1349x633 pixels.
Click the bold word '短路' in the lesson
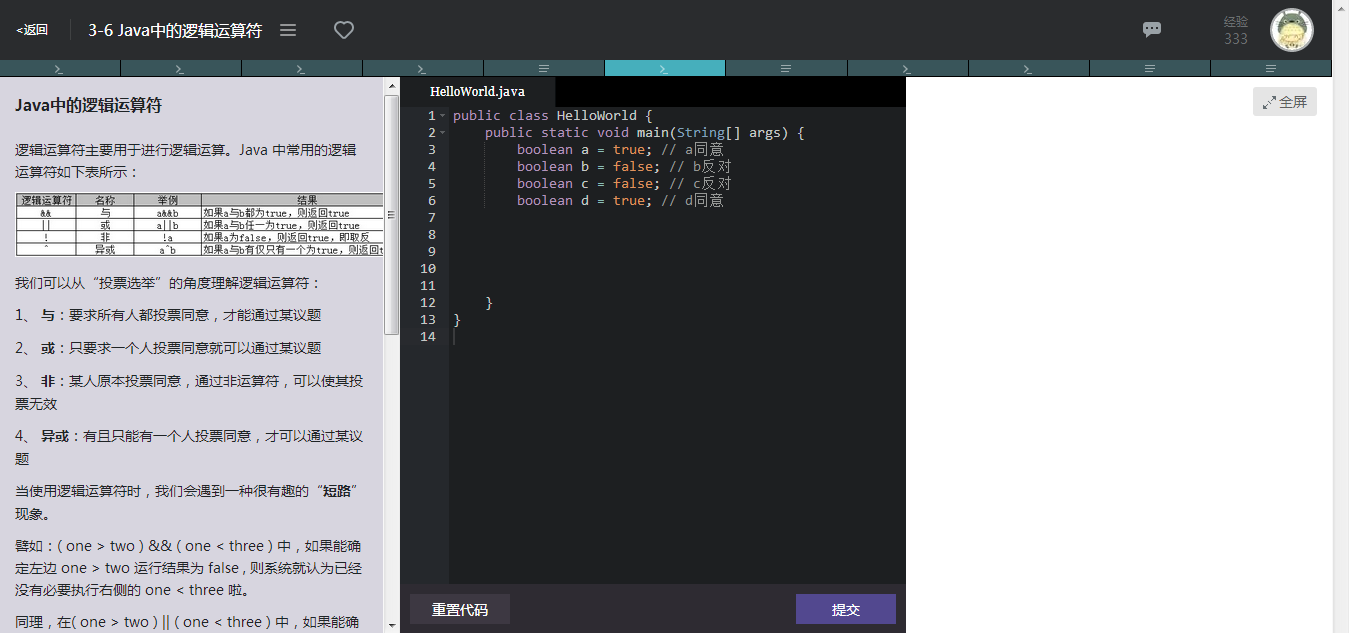[x=336, y=491]
